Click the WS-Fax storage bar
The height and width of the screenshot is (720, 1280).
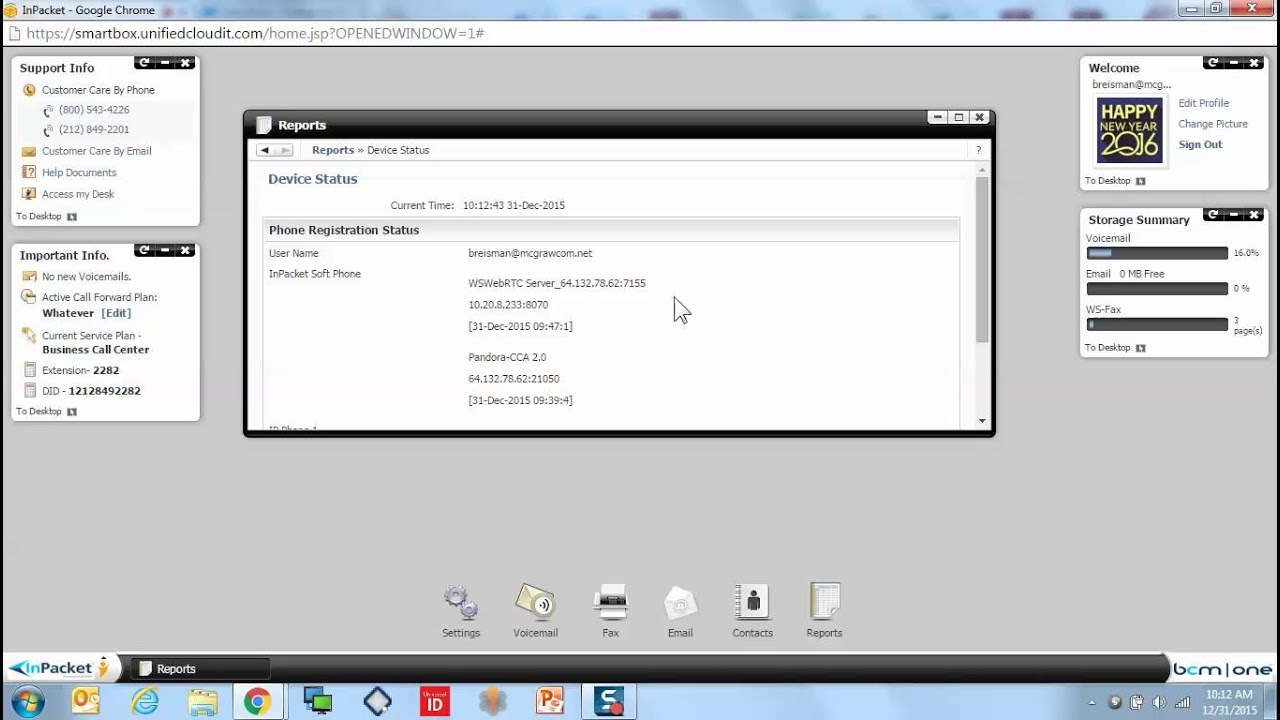click(1157, 325)
